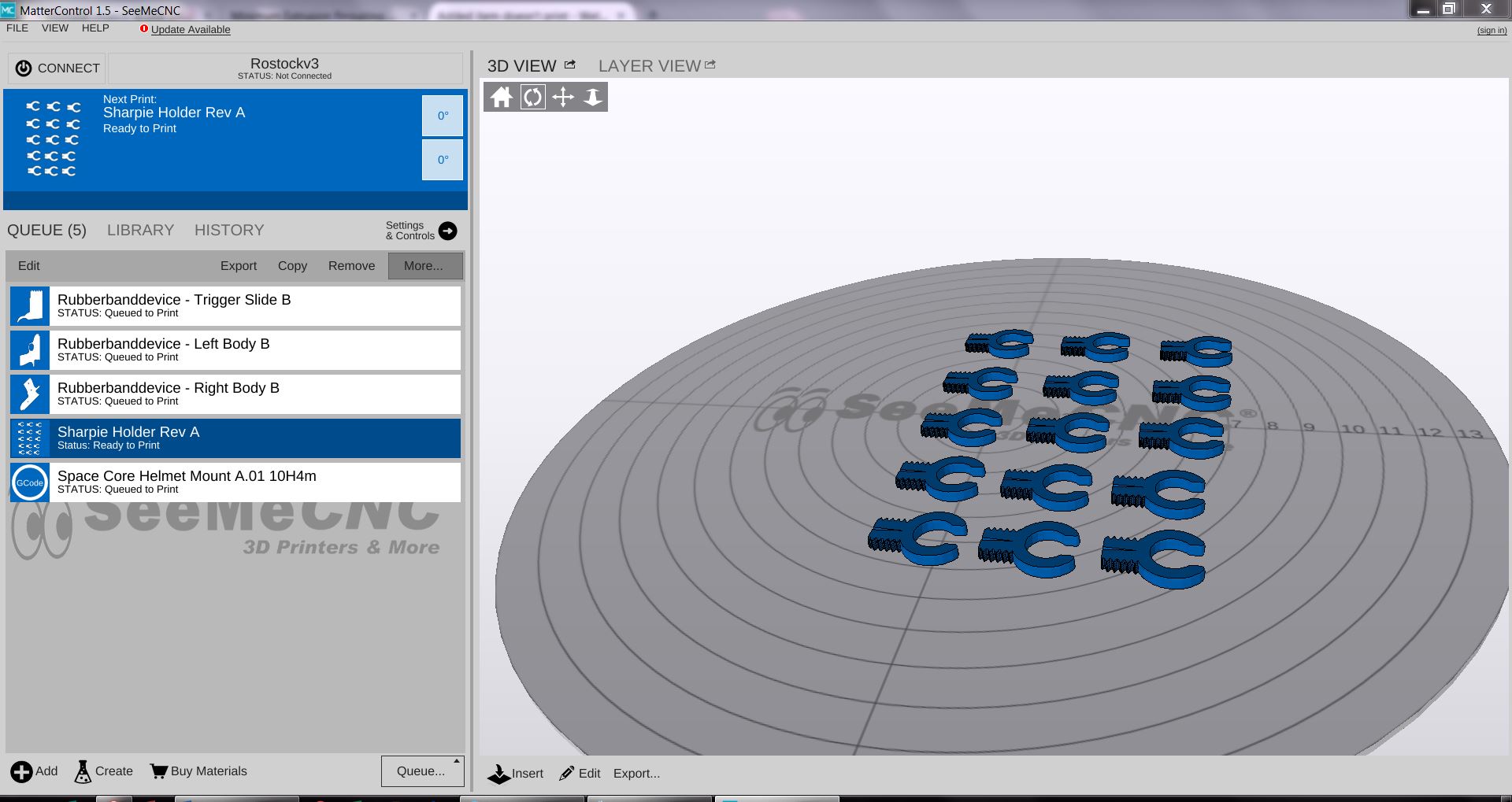Screen dimensions: 1512x802
Task: Pop out the 3D View window
Action: (570, 65)
